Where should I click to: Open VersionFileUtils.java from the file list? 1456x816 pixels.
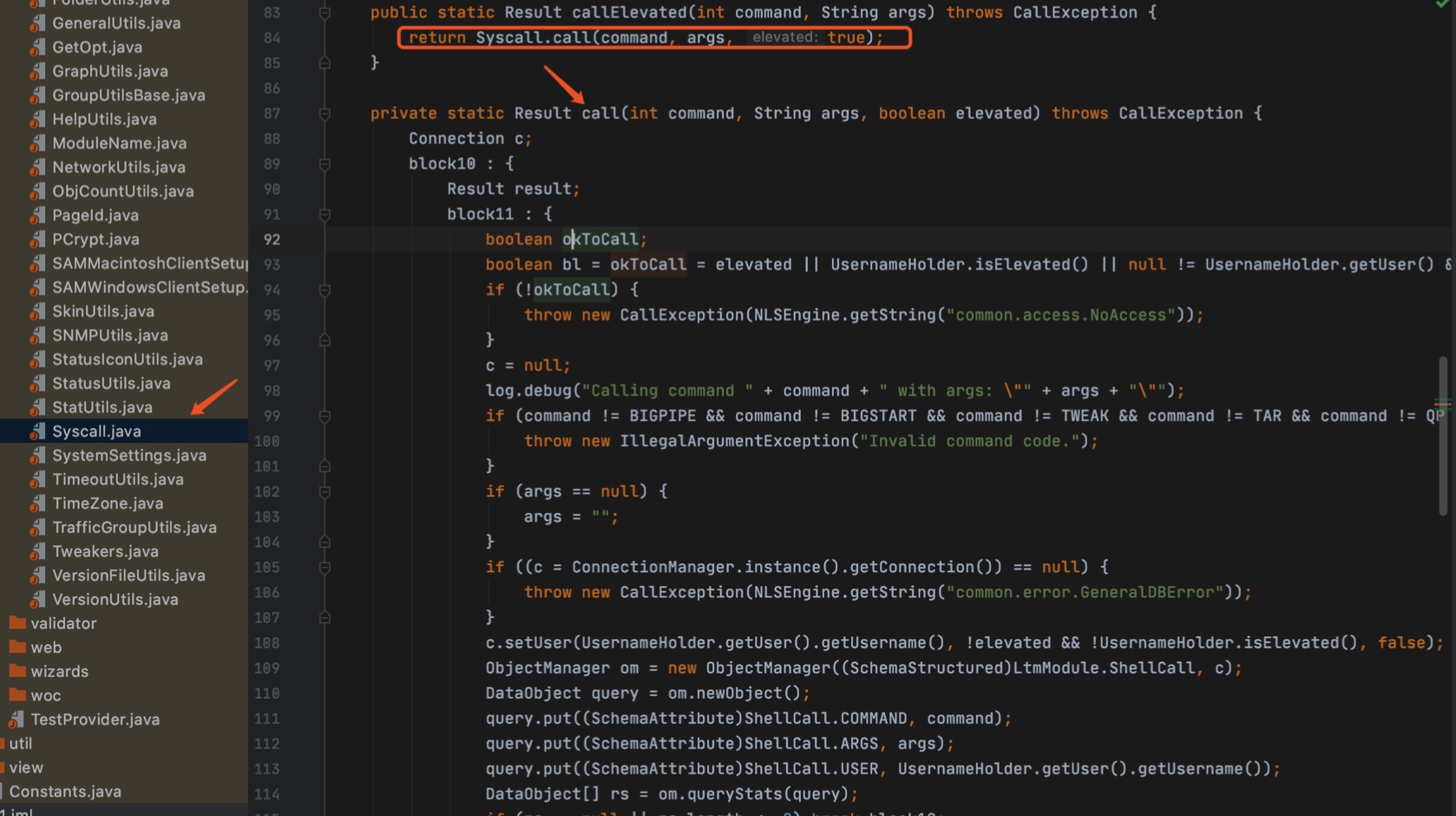click(x=128, y=576)
